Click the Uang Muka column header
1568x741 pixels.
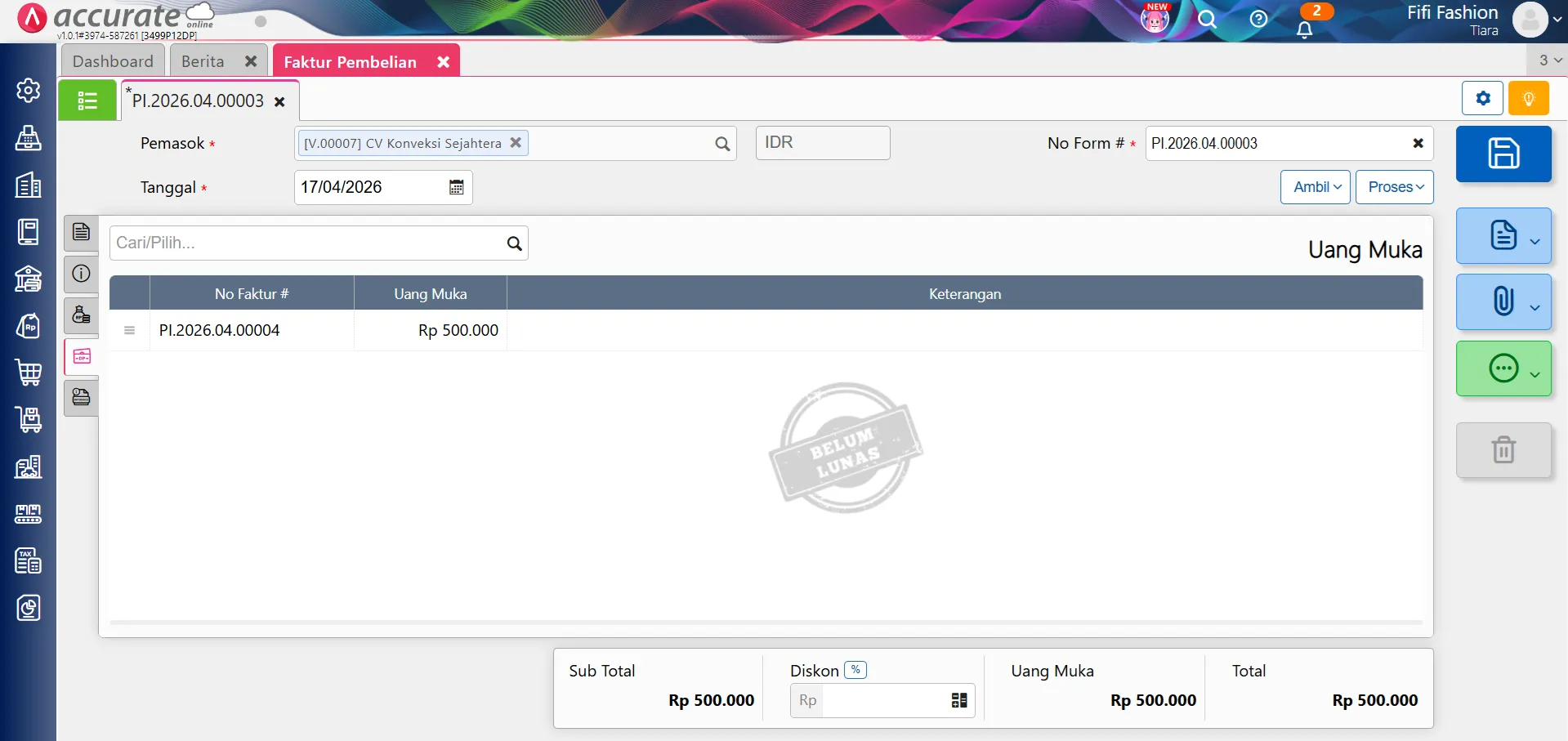pos(431,293)
